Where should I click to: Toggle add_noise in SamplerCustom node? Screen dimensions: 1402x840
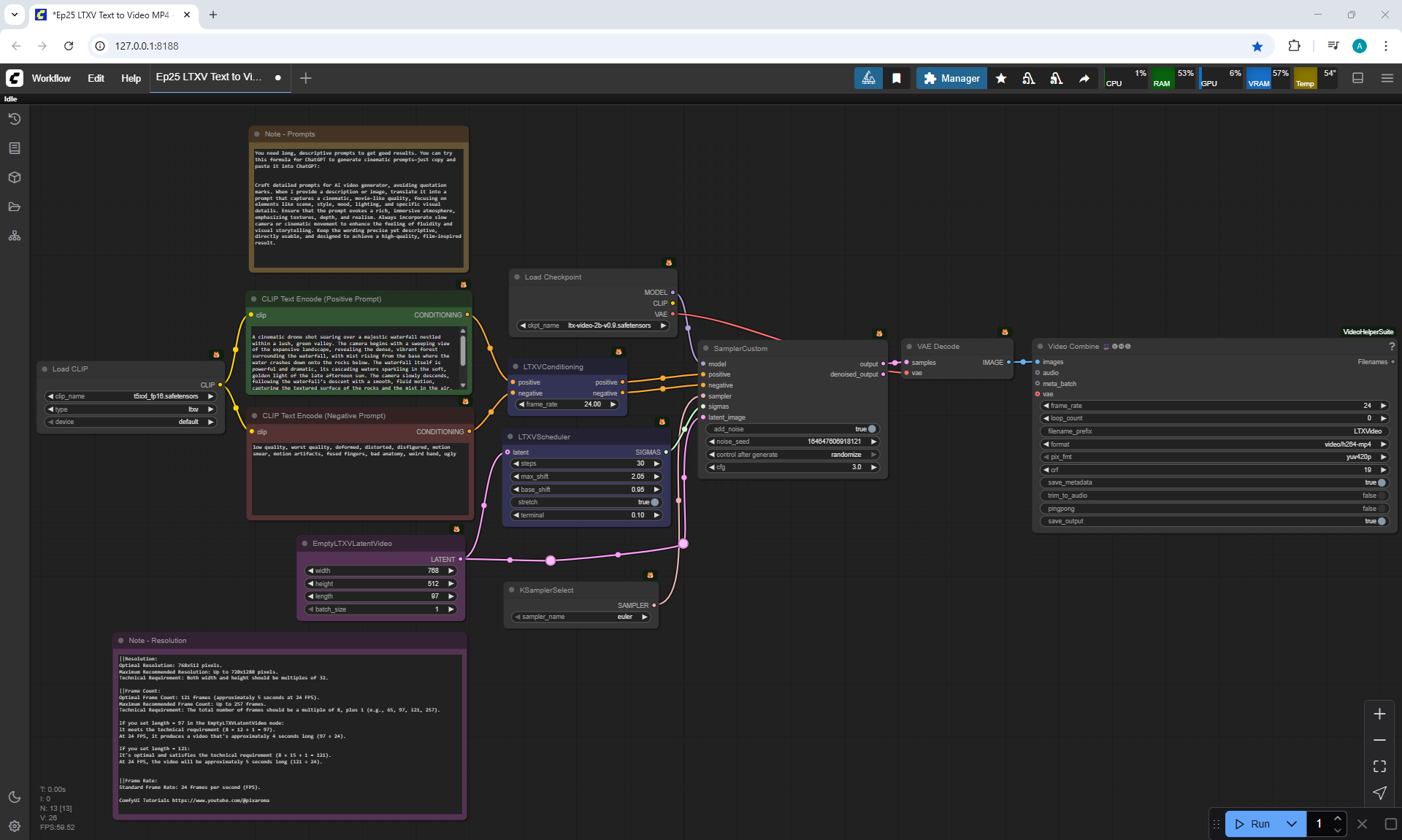(x=871, y=429)
